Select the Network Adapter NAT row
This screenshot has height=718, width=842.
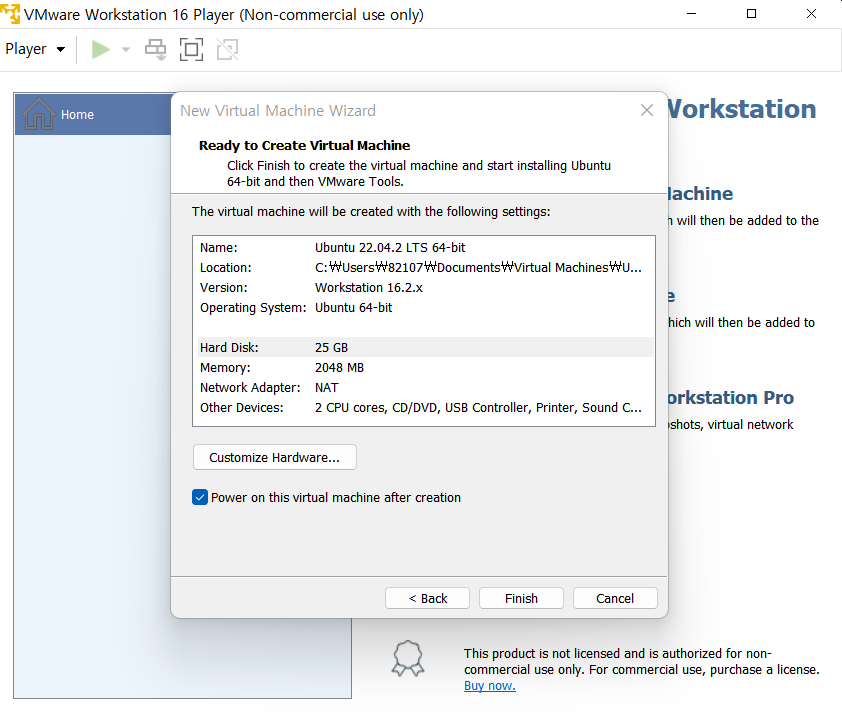coord(425,387)
